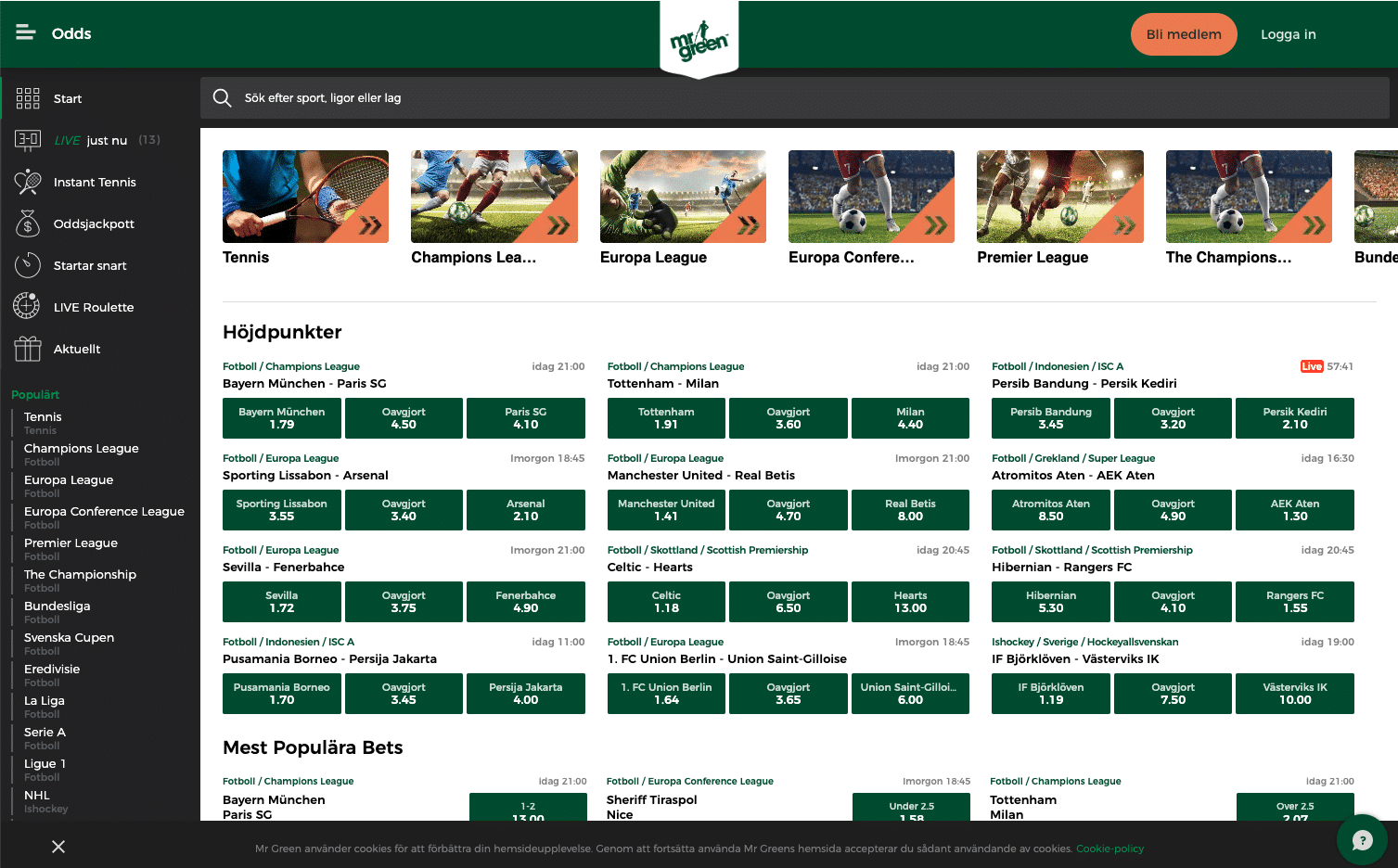Viewport: 1398px width, 868px height.
Task: Click the search magnifier icon
Action: (222, 97)
